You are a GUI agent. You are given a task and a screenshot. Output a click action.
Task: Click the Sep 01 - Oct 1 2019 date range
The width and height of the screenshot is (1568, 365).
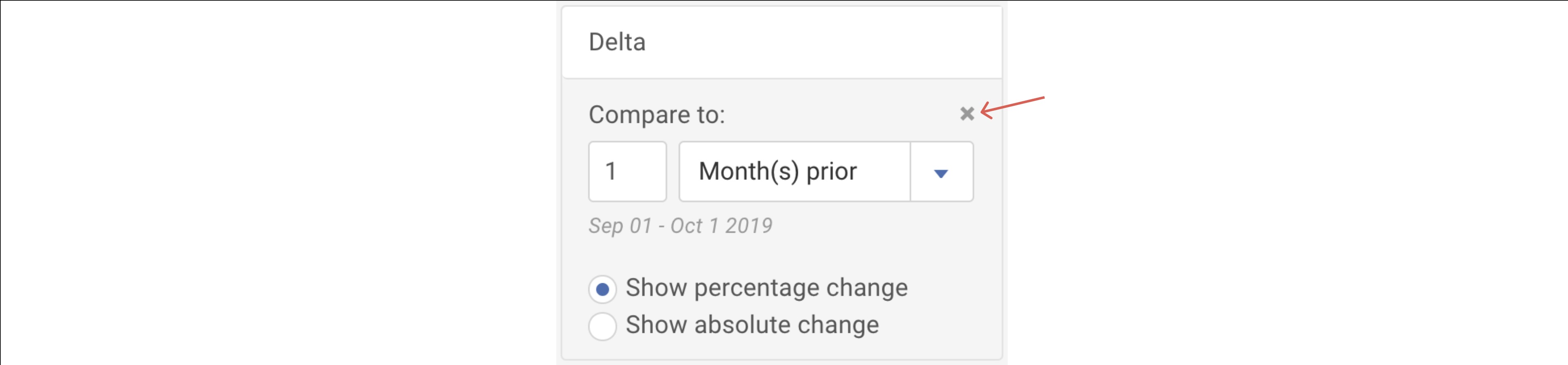coord(680,226)
